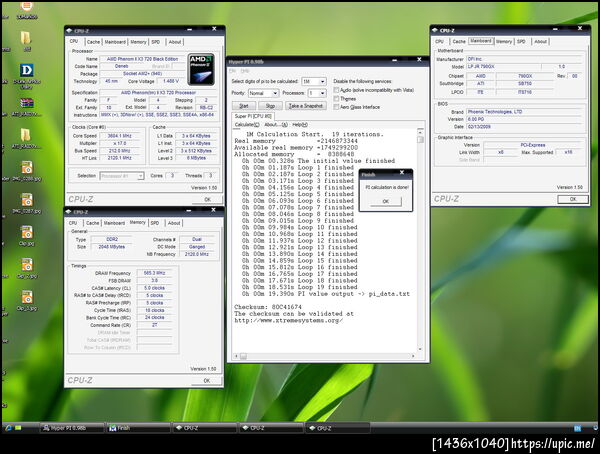The height and width of the screenshot is (454, 600).
Task: Click the Super PI horizontal scrollbar left arrow
Action: pyautogui.click(x=236, y=356)
